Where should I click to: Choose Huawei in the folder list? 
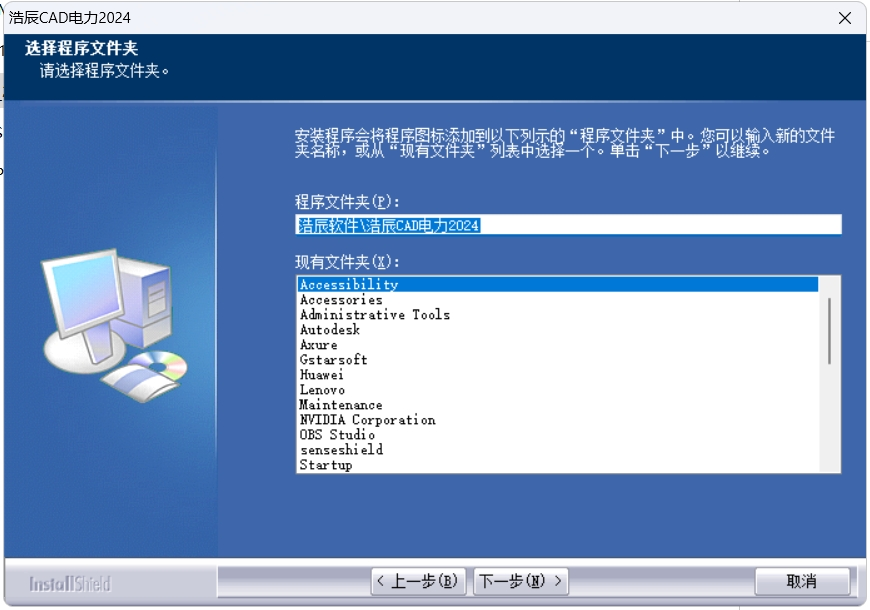point(400,374)
